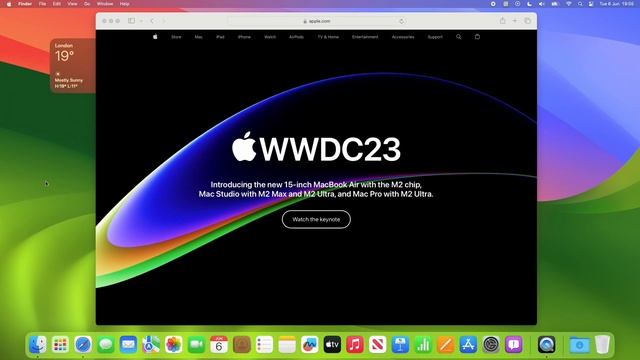
Task: Open the App Store in Dock
Action: point(468,344)
